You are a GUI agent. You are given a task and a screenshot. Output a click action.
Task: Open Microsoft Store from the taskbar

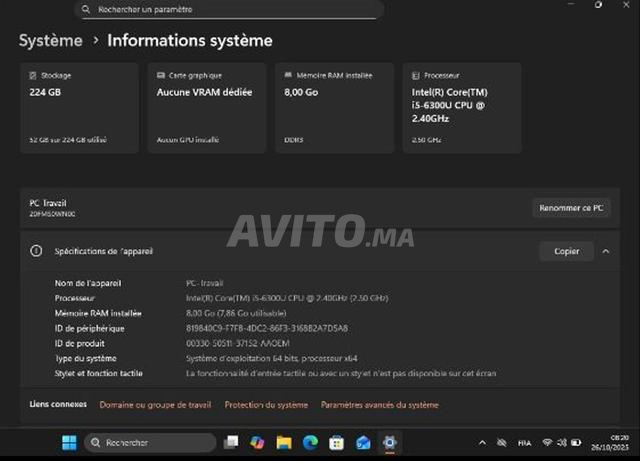coord(336,442)
